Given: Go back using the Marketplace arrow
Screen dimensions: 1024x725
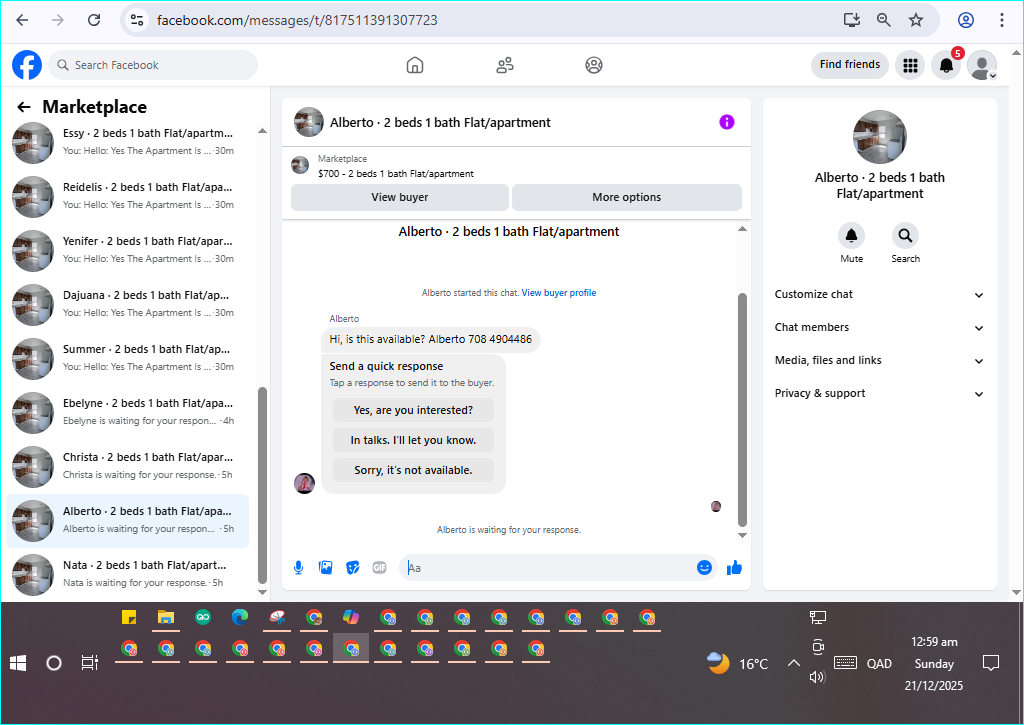Looking at the screenshot, I should (x=24, y=107).
